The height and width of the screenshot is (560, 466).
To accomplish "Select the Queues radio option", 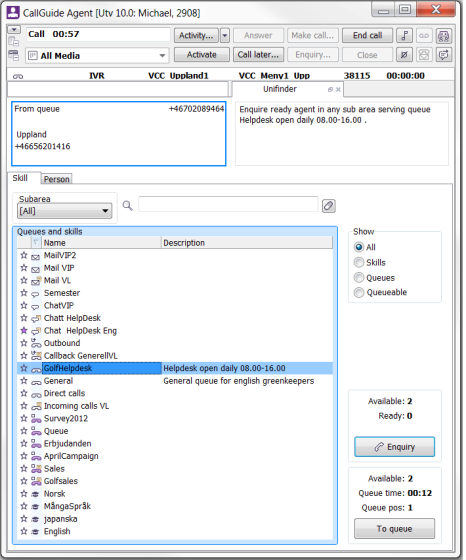I will [x=359, y=278].
